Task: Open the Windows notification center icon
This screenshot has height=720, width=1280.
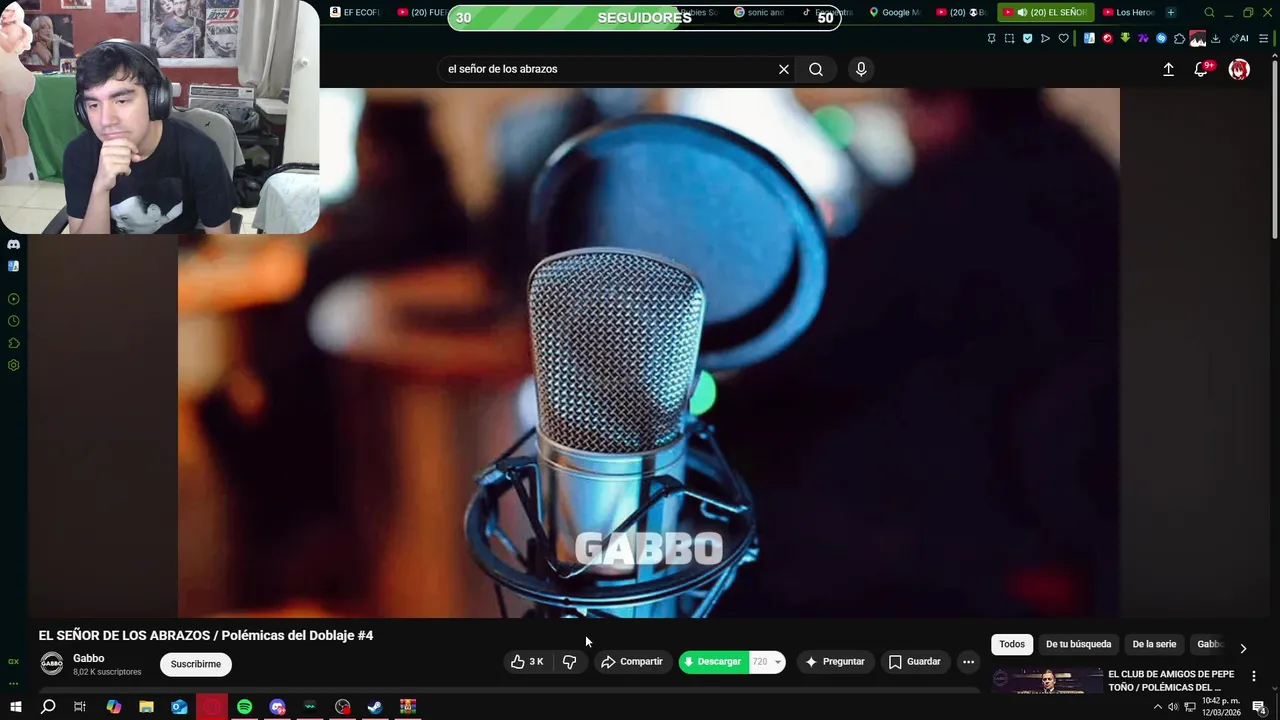Action: coord(1260,707)
